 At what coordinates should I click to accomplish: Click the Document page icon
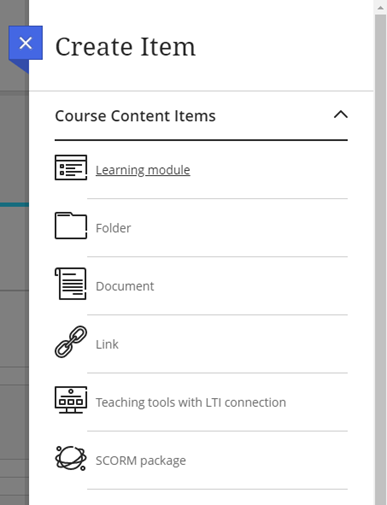[x=71, y=284]
